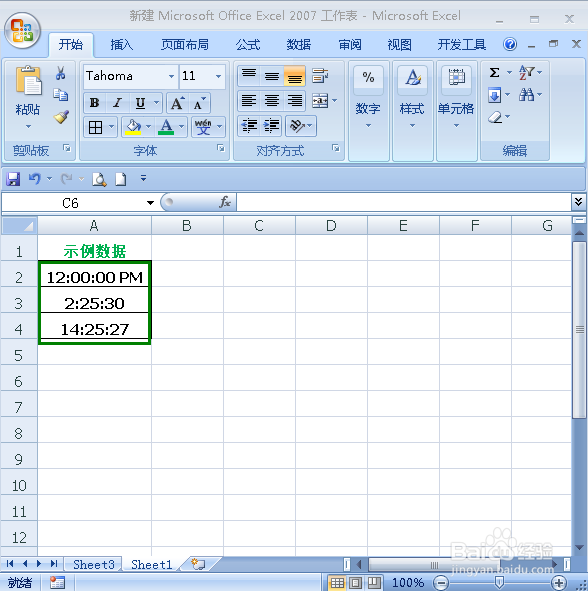Image resolution: width=588 pixels, height=591 pixels.
Task: Zoom out with the minus button
Action: (440, 583)
